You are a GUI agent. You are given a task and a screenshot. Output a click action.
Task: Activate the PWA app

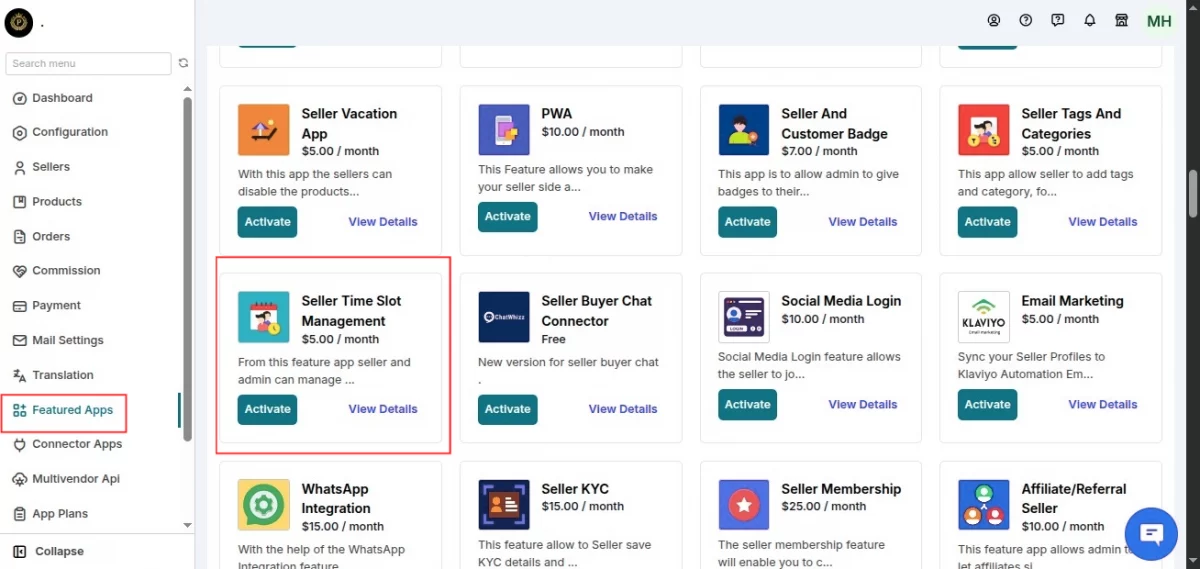pos(507,217)
